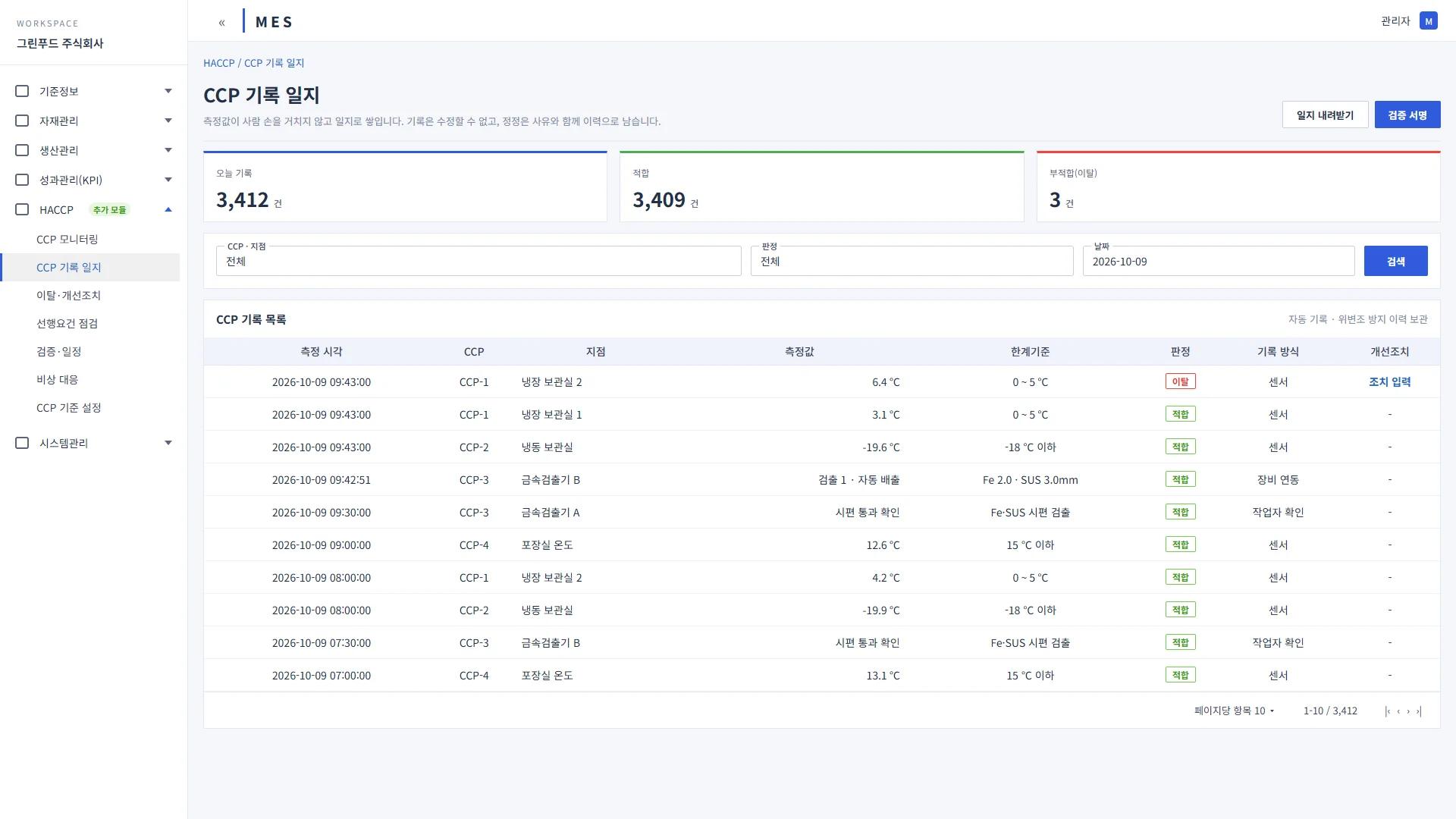This screenshot has width=1456, height=819.
Task: Collapse the sidebar with the double-chevron icon
Action: pos(221,23)
